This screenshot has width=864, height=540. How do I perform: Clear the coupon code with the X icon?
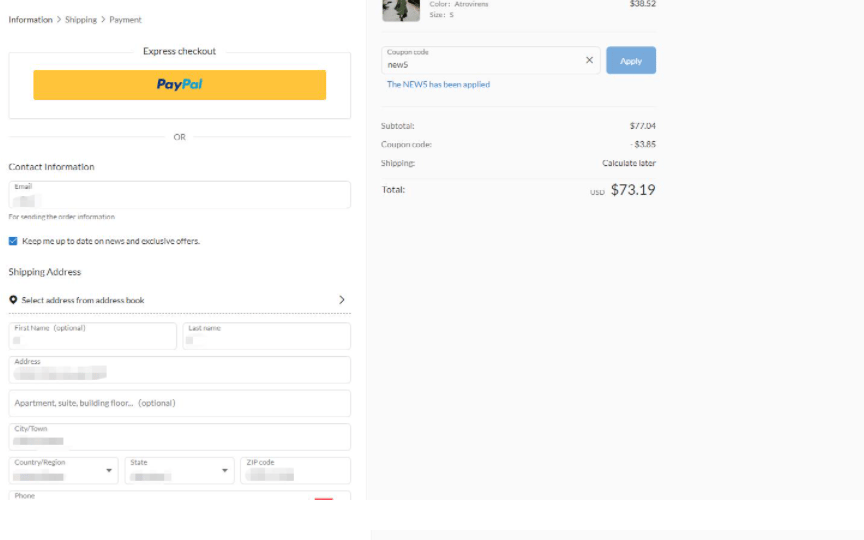(x=589, y=60)
